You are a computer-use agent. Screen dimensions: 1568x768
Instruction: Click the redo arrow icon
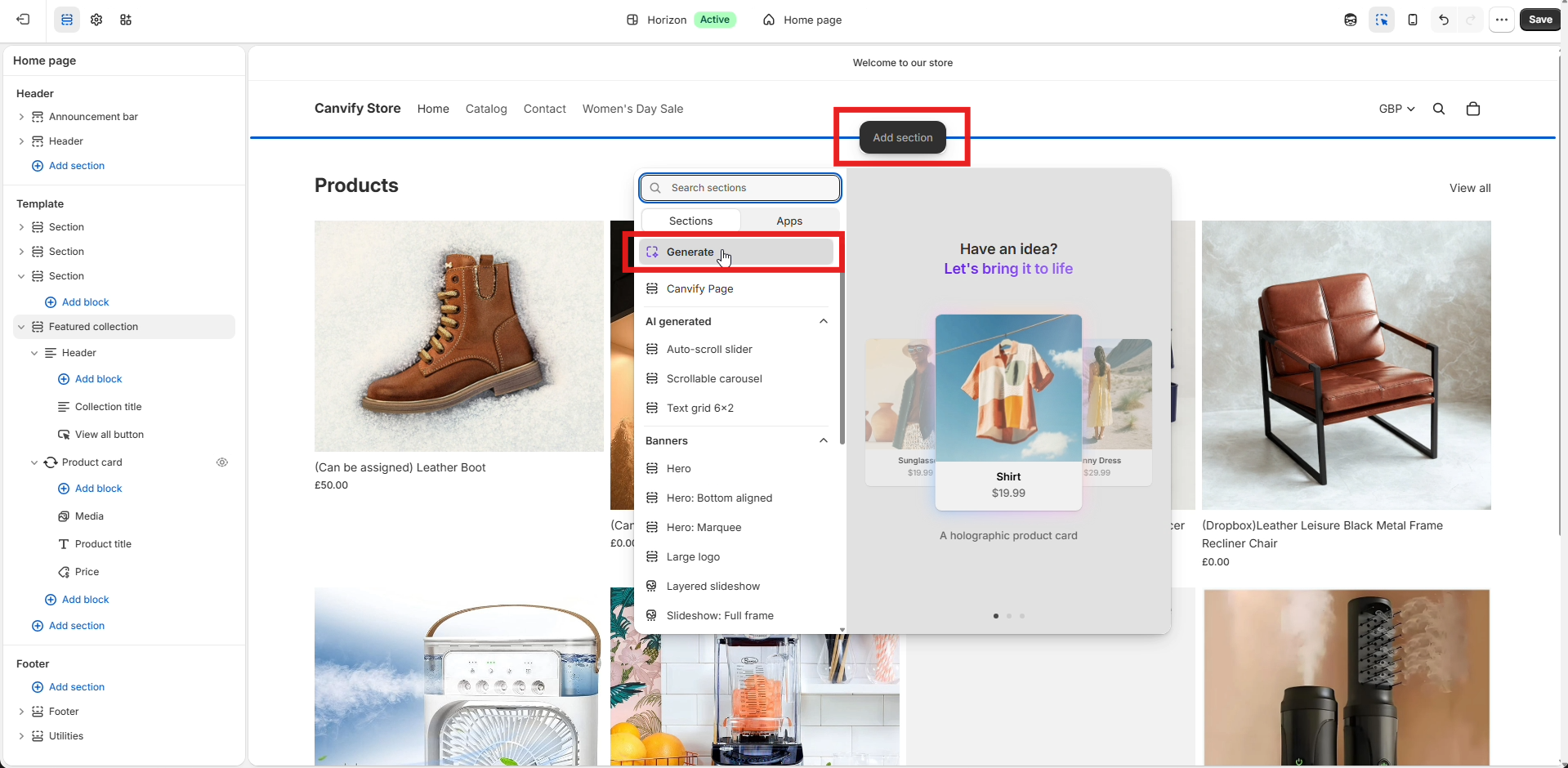point(1471,20)
